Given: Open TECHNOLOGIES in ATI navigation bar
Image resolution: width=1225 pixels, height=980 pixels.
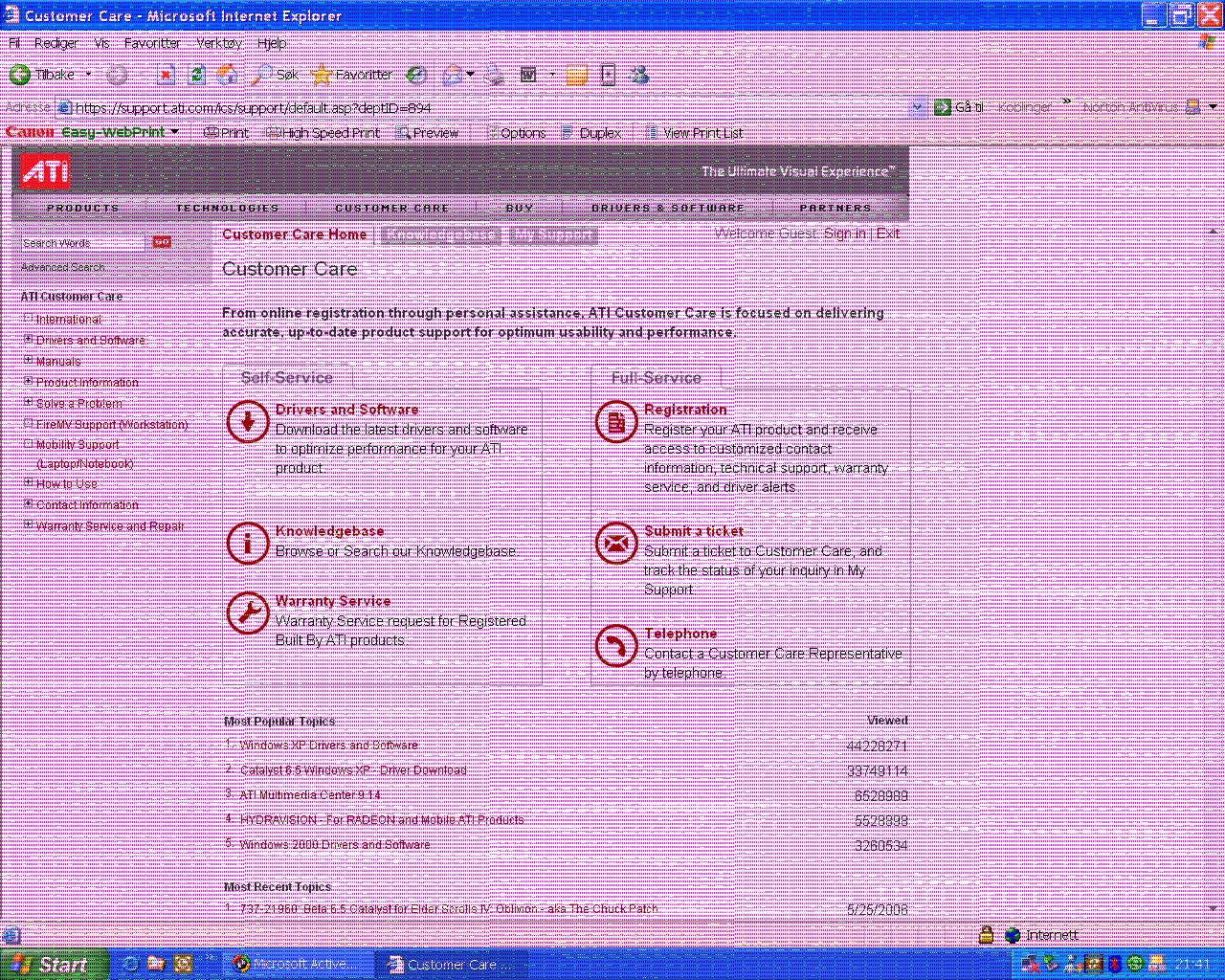Looking at the screenshot, I should 228,208.
